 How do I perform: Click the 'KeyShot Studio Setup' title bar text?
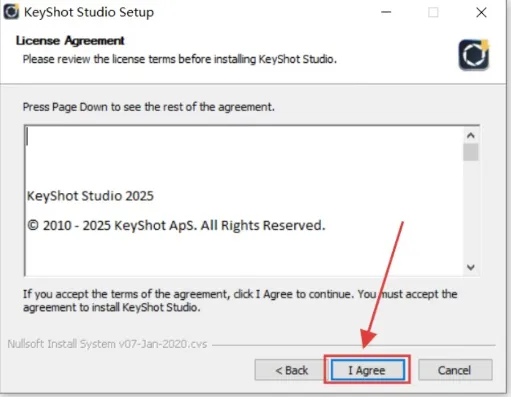click(89, 12)
